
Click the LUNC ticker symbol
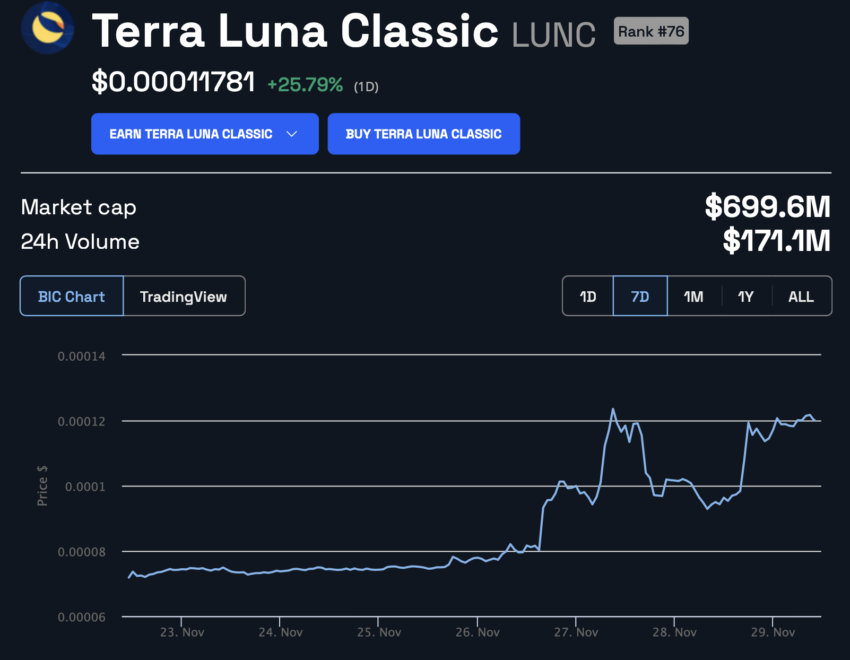point(553,34)
